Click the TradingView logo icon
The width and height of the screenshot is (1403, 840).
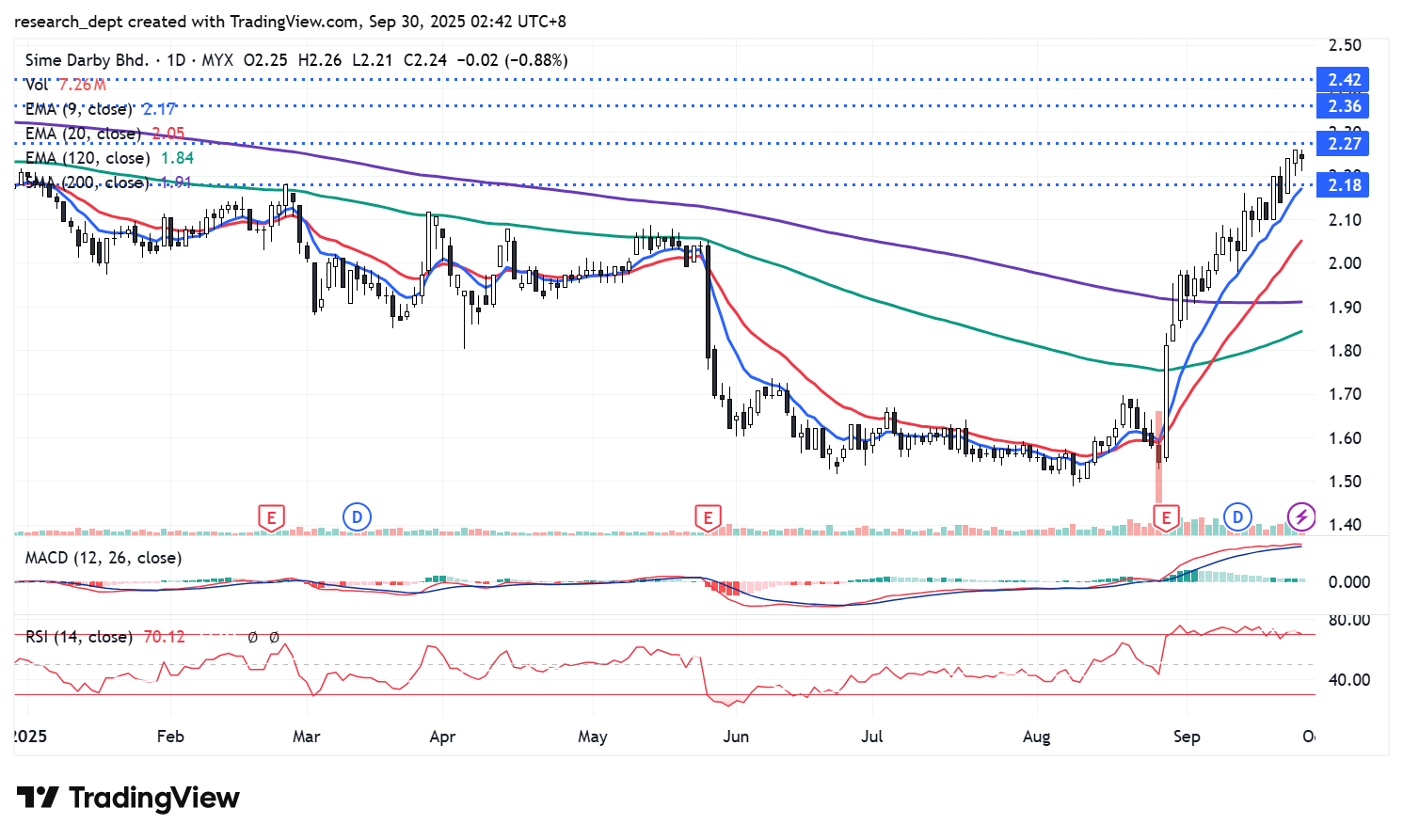[39, 798]
